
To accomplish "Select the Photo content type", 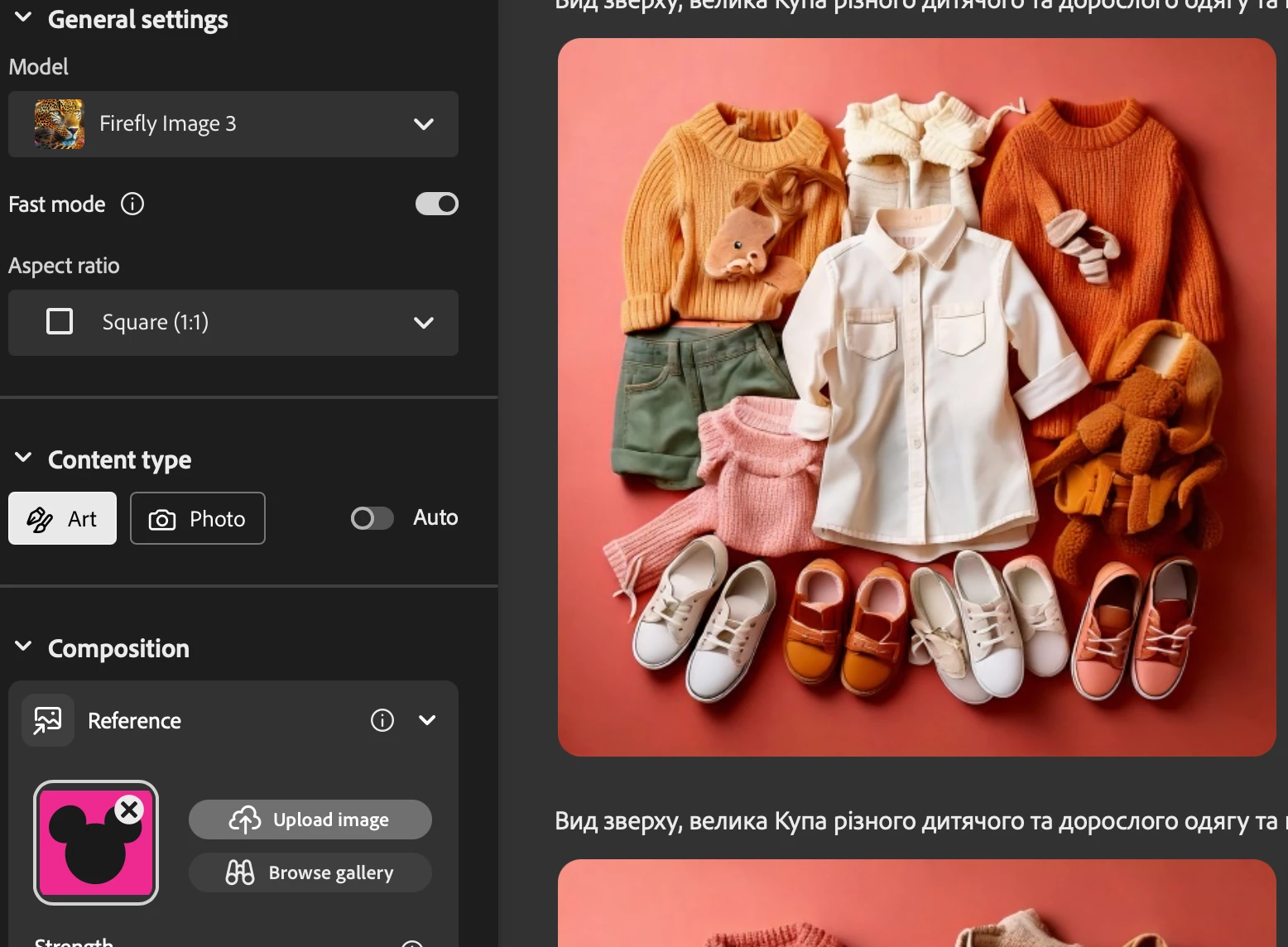I will (198, 518).
